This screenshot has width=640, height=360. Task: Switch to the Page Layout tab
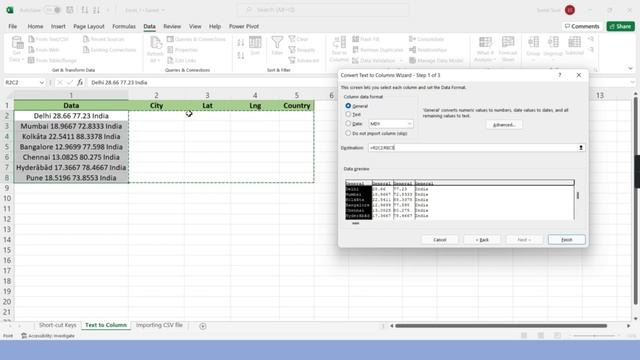[x=89, y=26]
